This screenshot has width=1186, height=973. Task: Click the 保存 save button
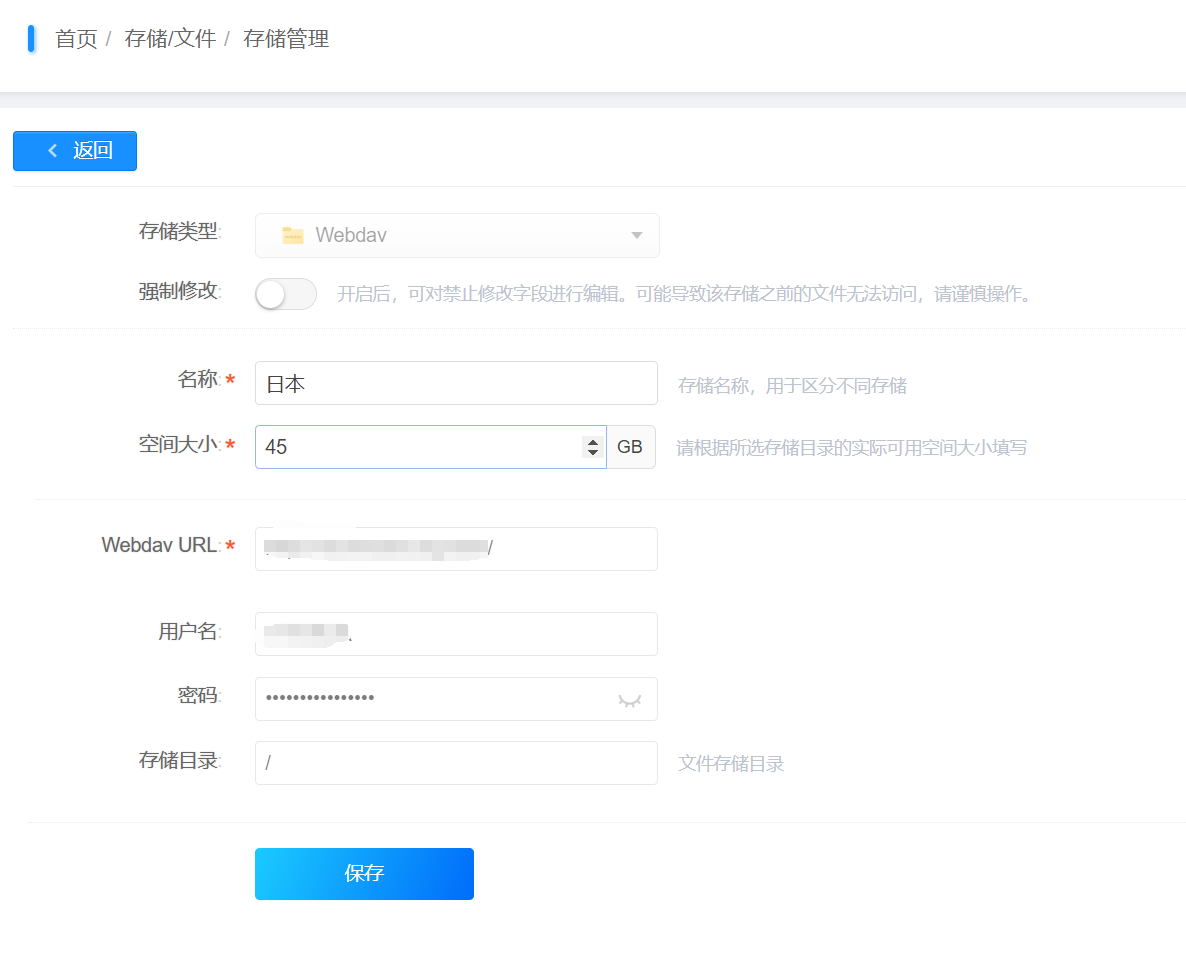point(364,873)
